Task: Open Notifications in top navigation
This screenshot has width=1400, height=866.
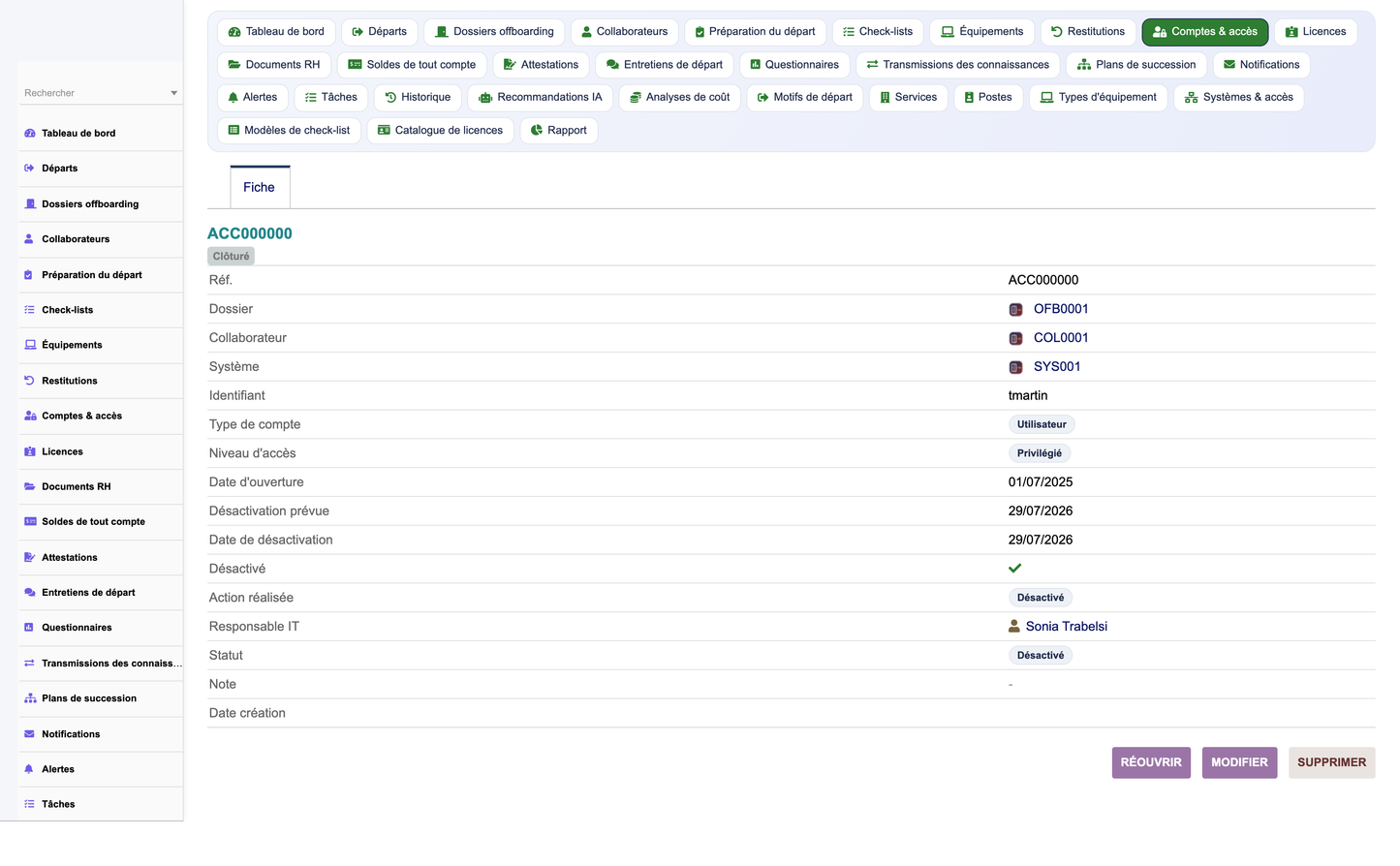Action: pos(1261,65)
